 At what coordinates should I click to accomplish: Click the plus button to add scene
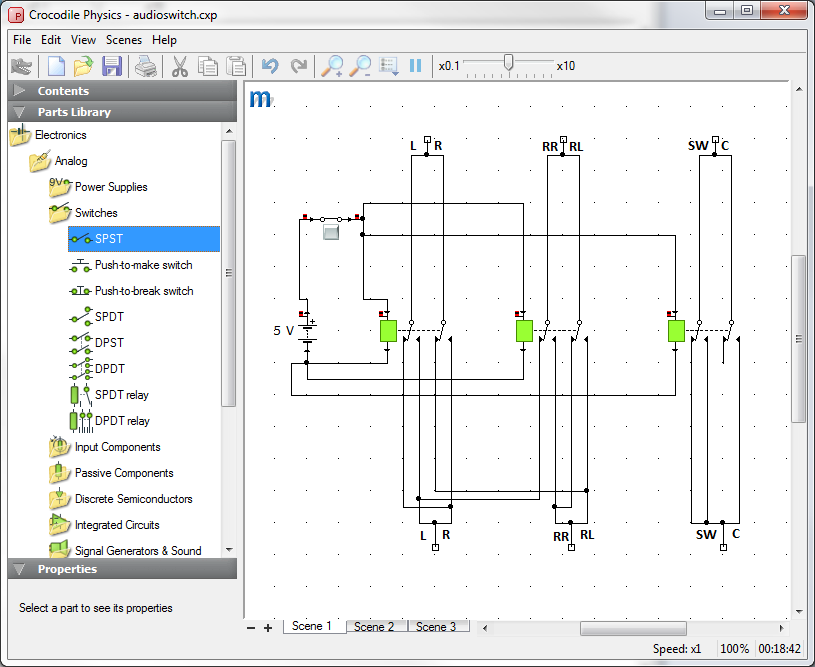(x=268, y=628)
